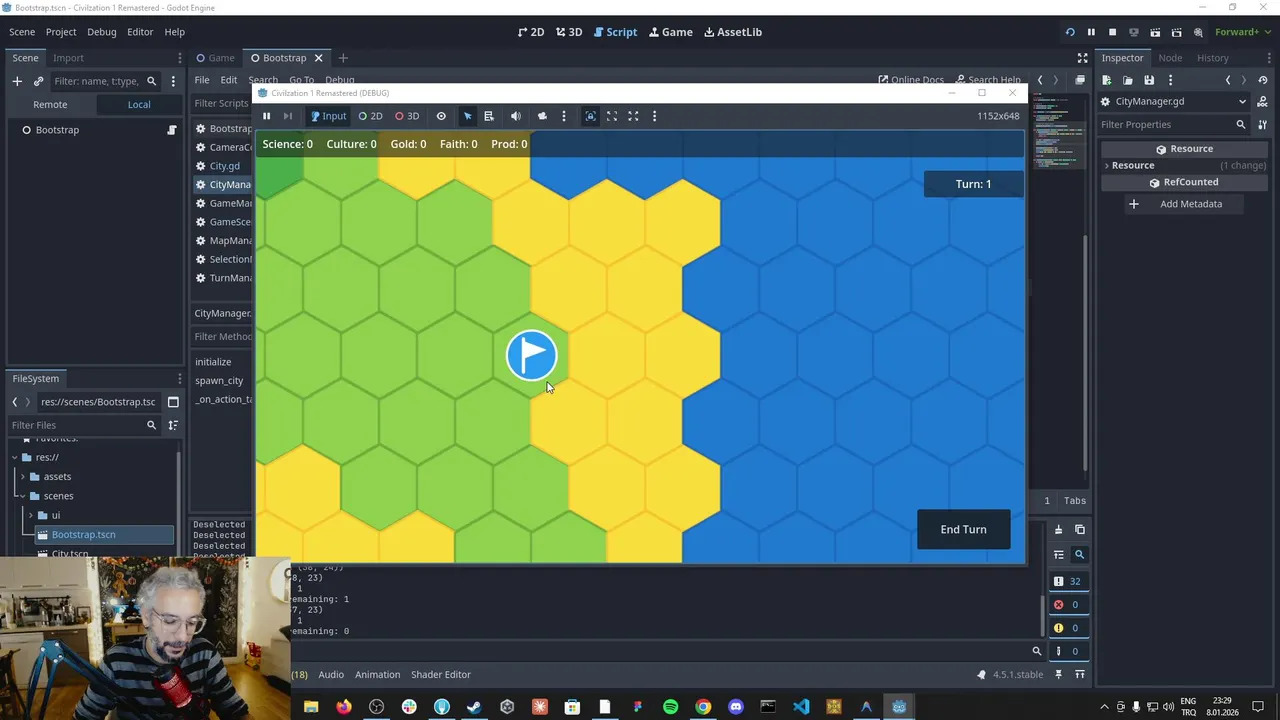Collapse the scenes folder
The height and width of the screenshot is (720, 1280).
coord(21,496)
